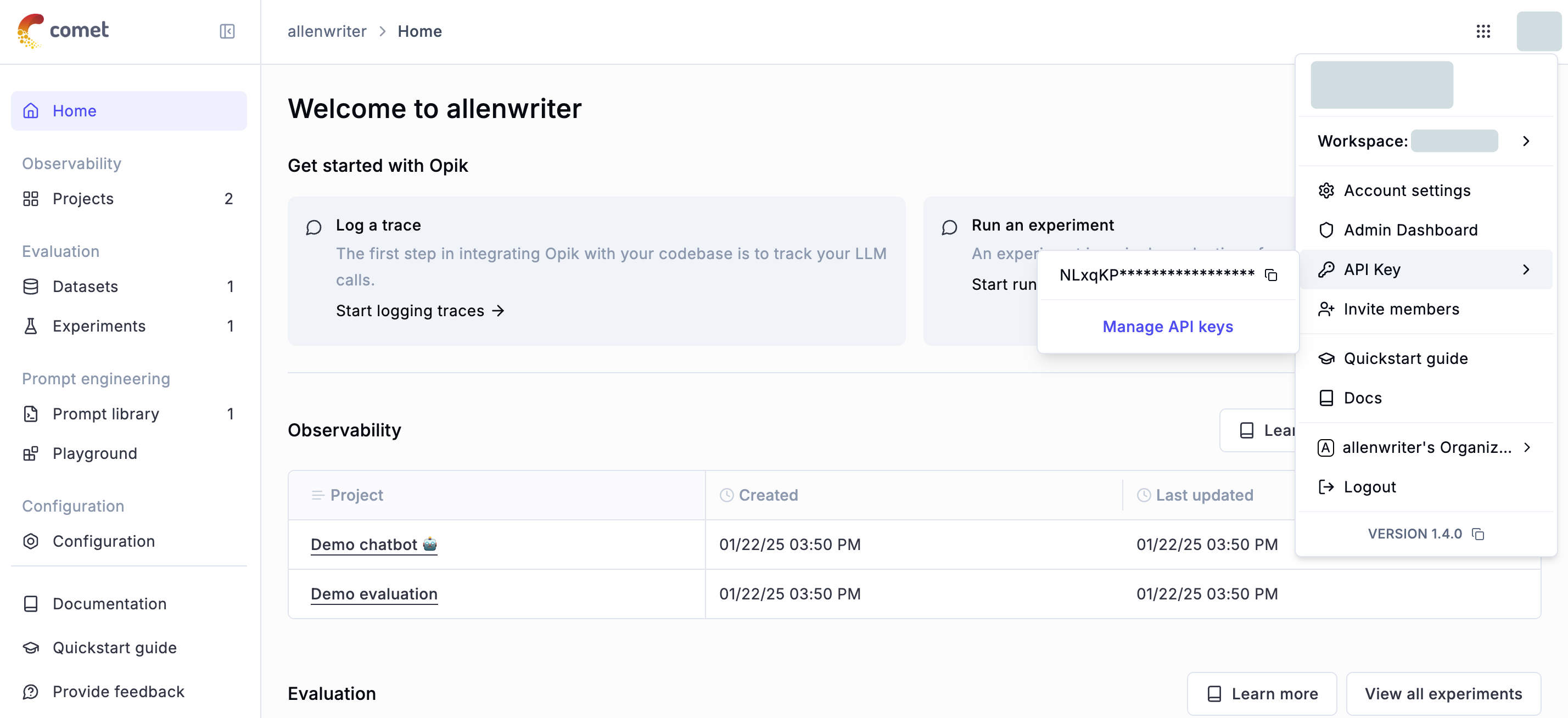Sort by the Created column header
1568x718 pixels.
tap(768, 495)
